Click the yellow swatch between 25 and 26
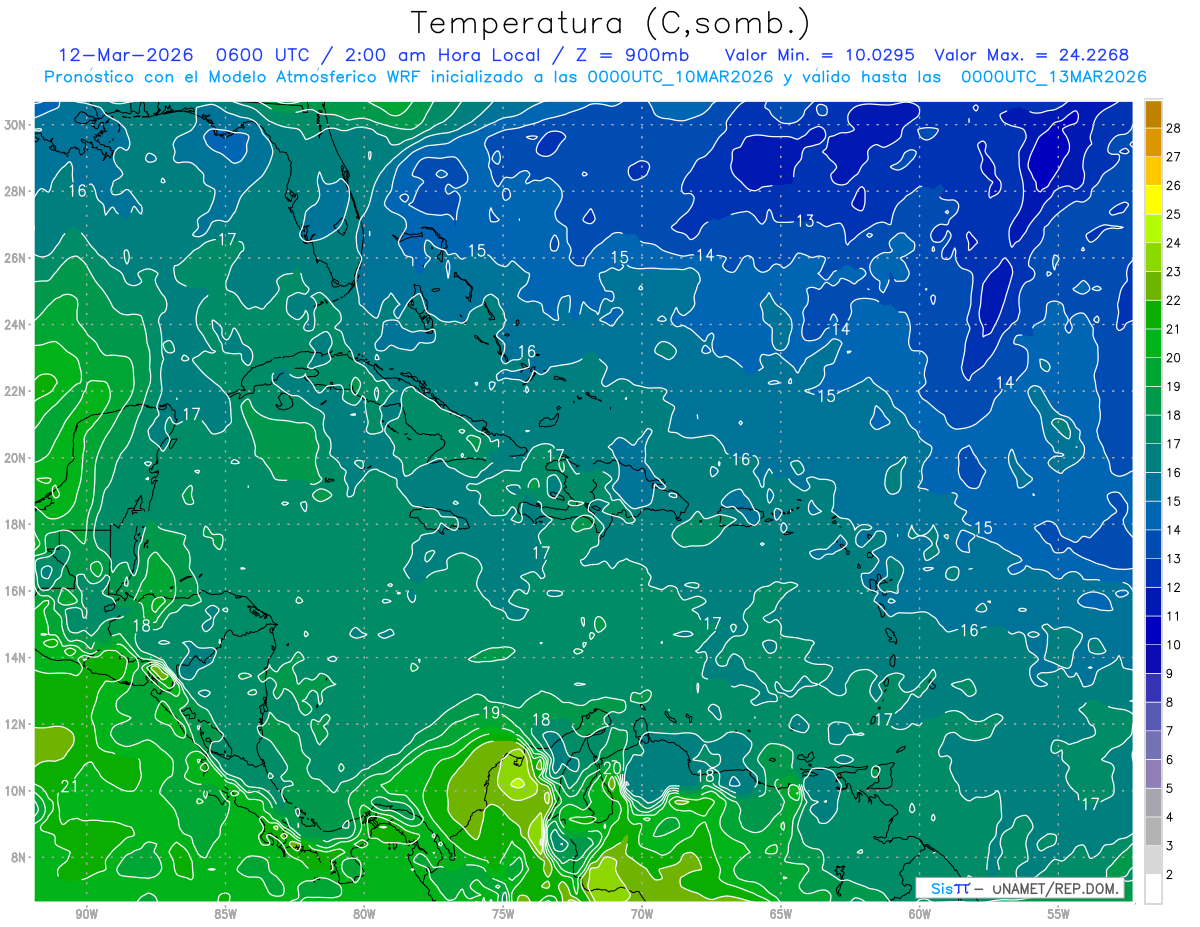 [1153, 199]
